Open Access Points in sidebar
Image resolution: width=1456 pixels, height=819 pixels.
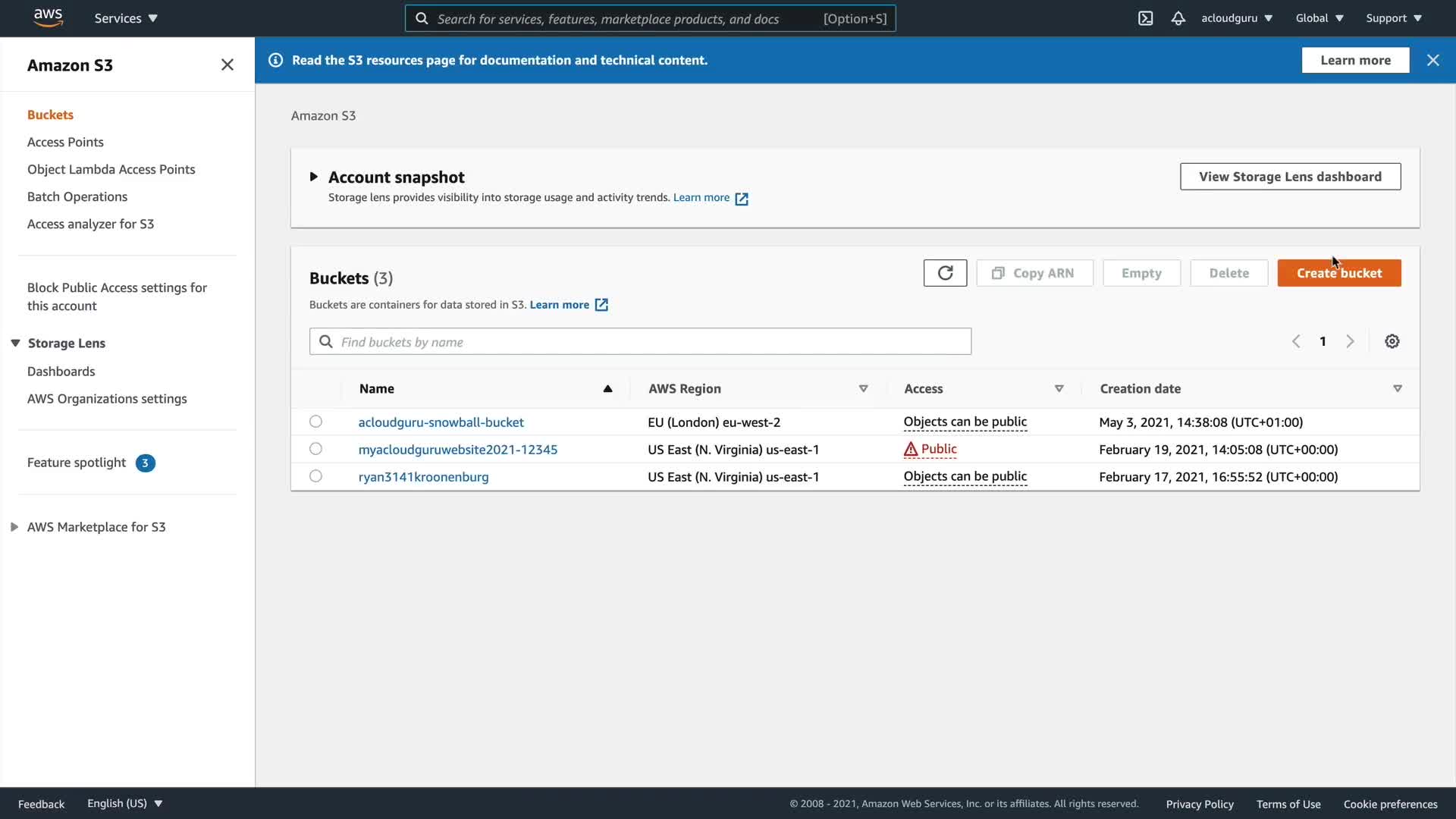coord(65,142)
